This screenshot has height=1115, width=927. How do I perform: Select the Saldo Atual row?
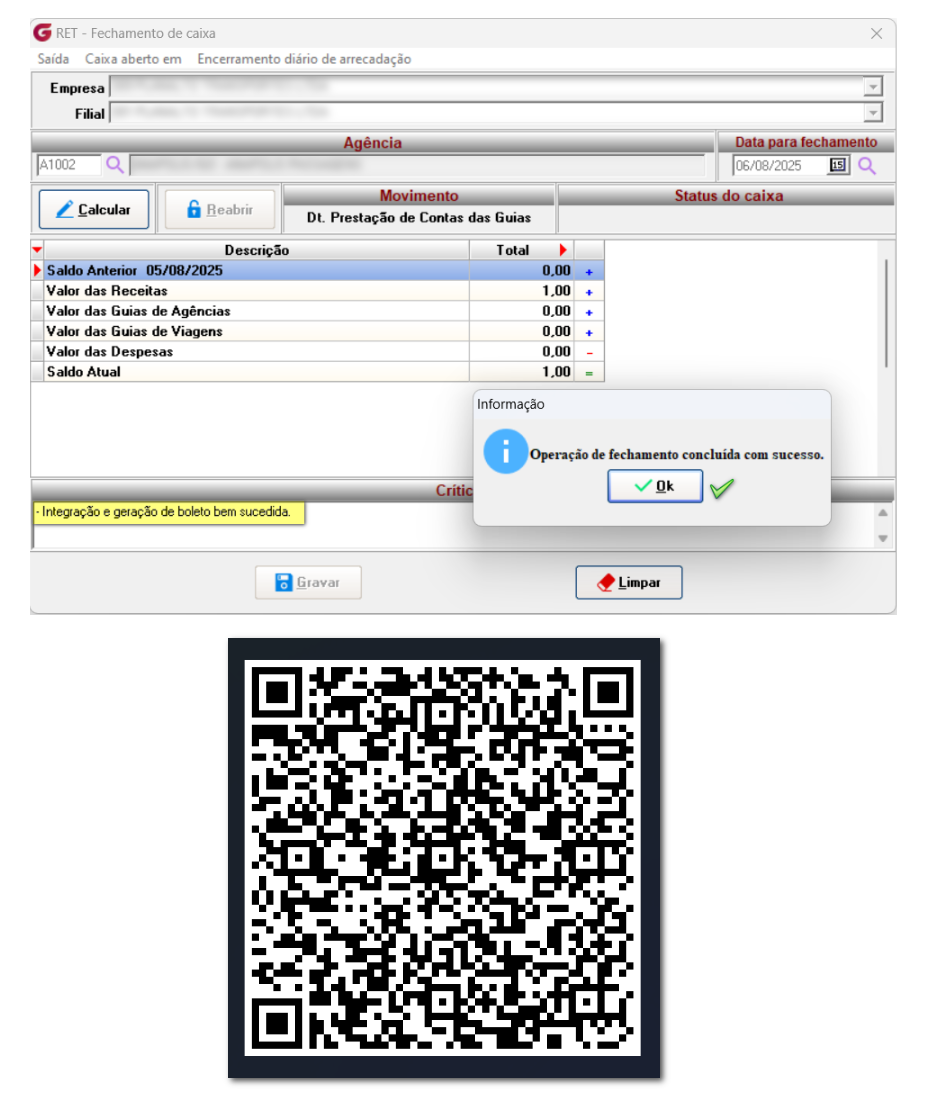317,372
